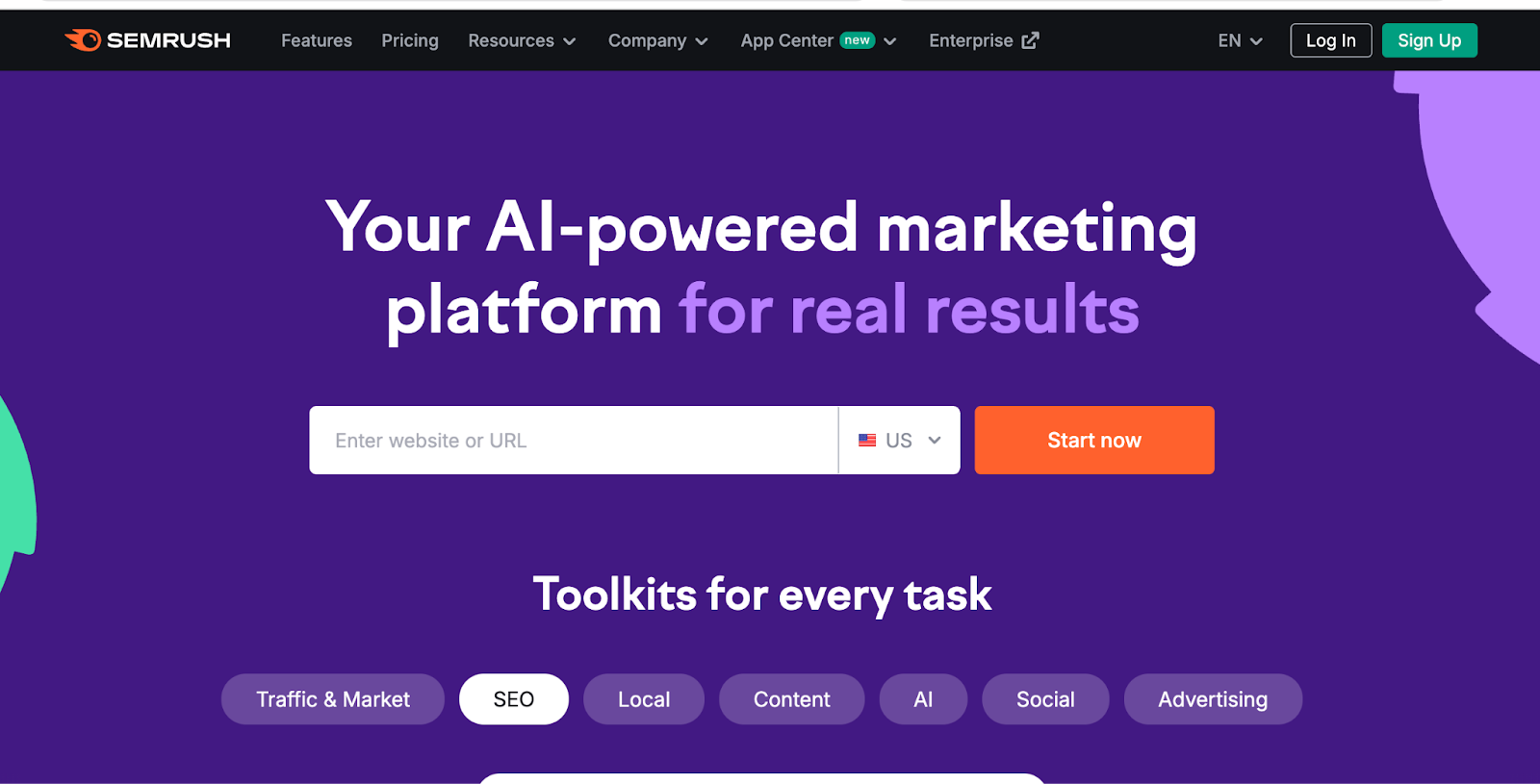Open the Features page
This screenshot has width=1540, height=784.
point(316,40)
